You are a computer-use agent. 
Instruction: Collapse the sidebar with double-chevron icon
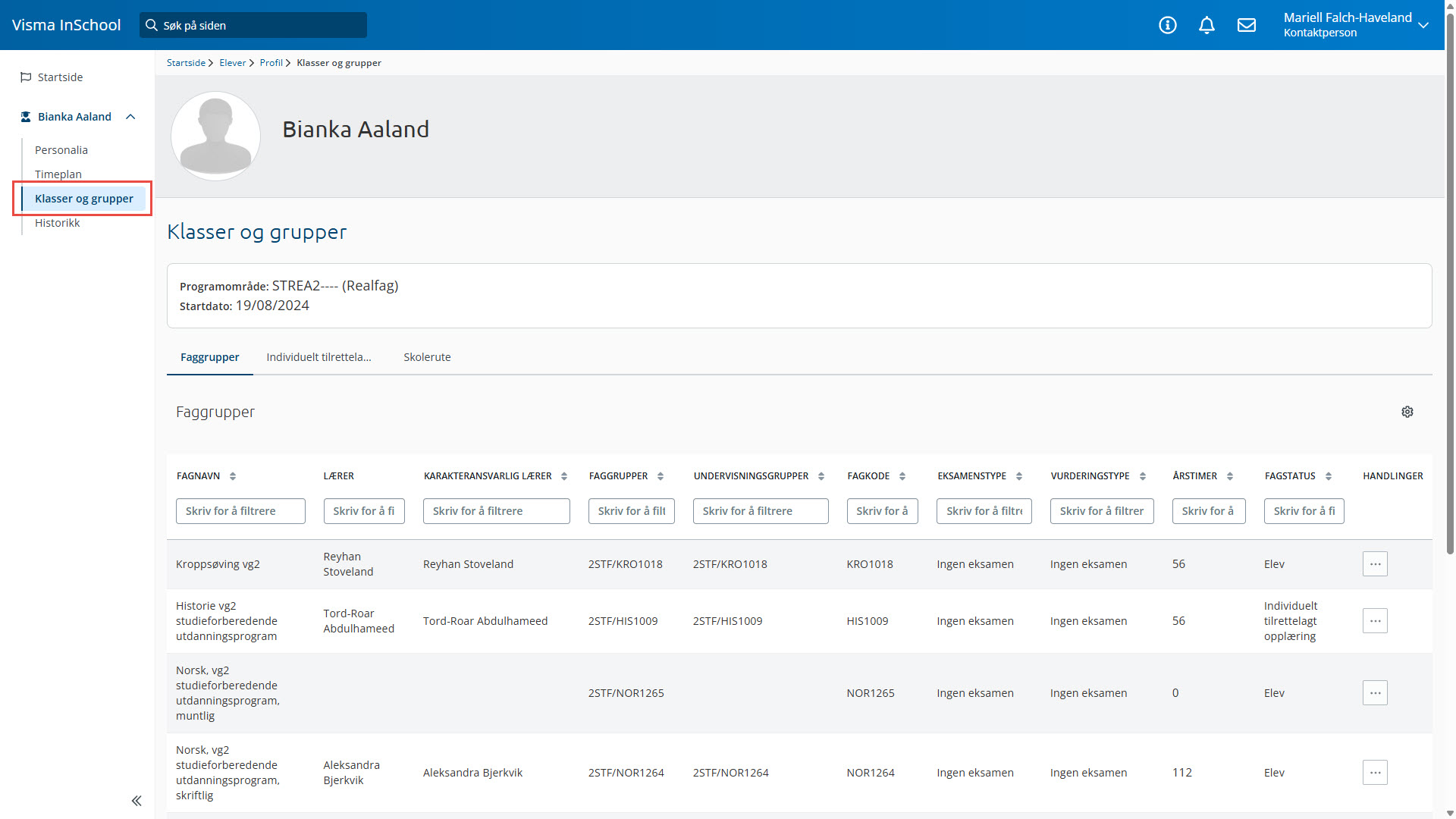pos(136,801)
